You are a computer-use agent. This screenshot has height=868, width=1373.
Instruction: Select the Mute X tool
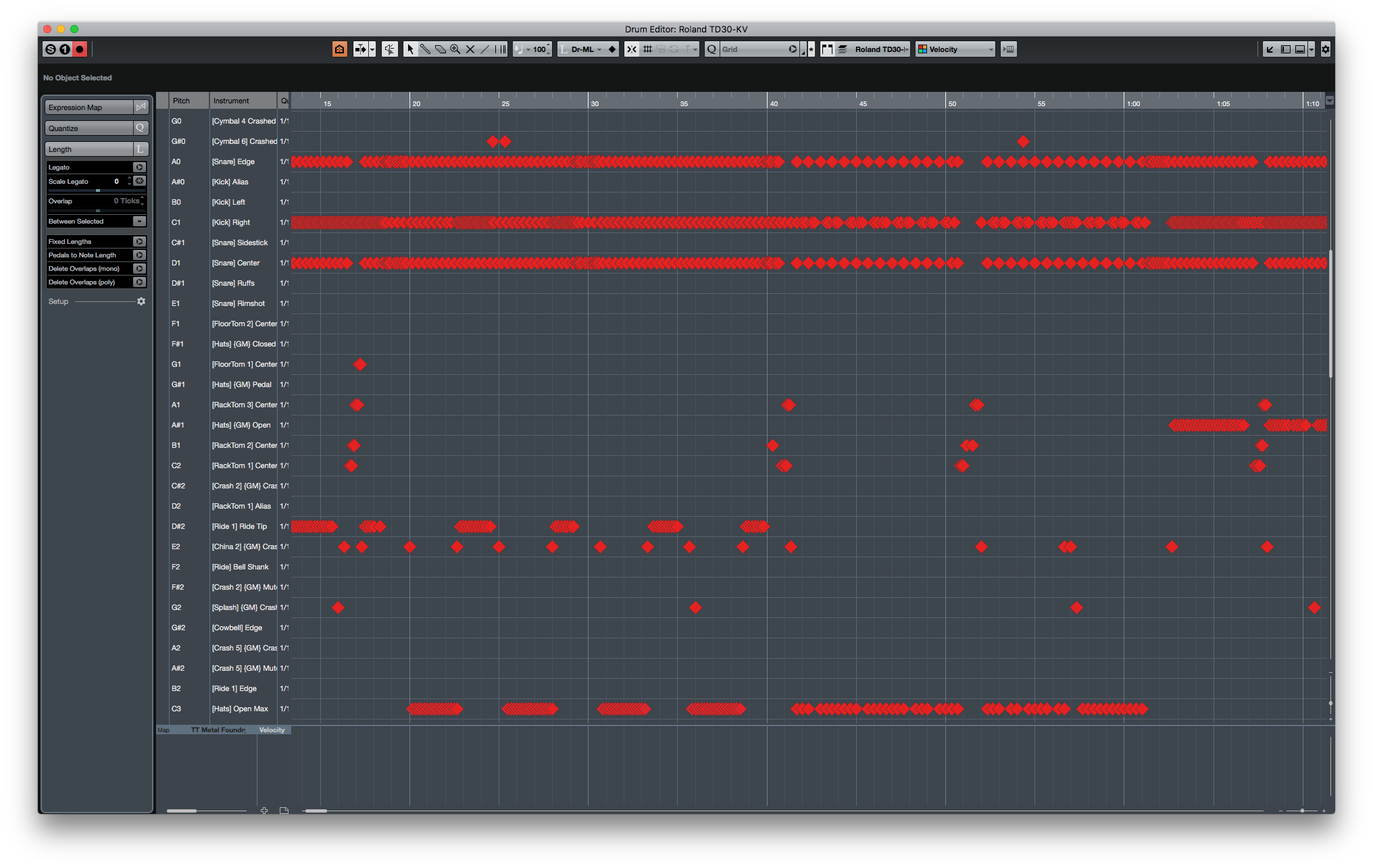[470, 49]
